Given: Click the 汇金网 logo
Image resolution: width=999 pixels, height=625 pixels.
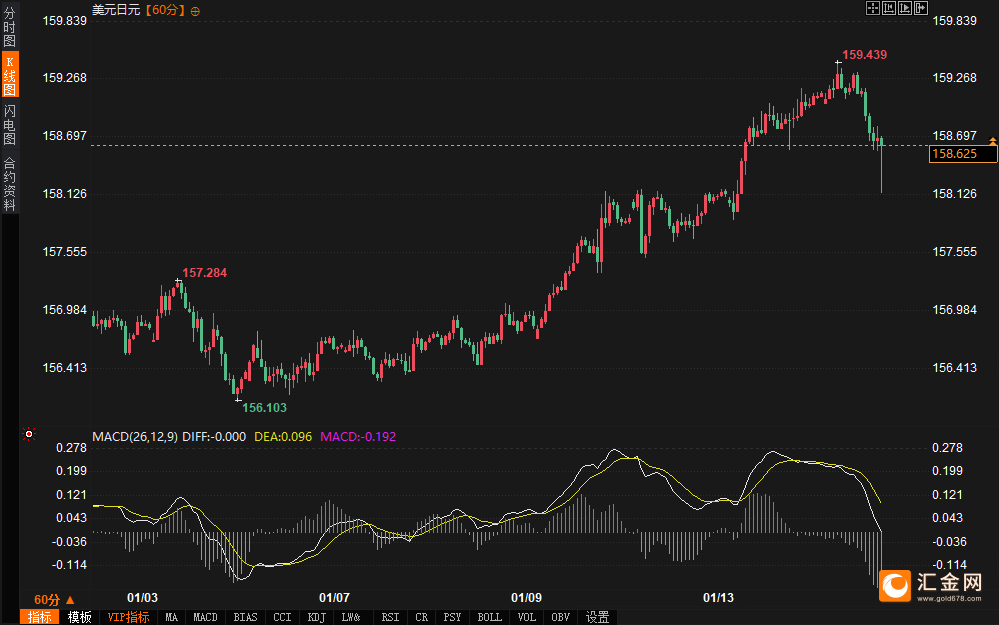Looking at the screenshot, I should pos(935,585).
